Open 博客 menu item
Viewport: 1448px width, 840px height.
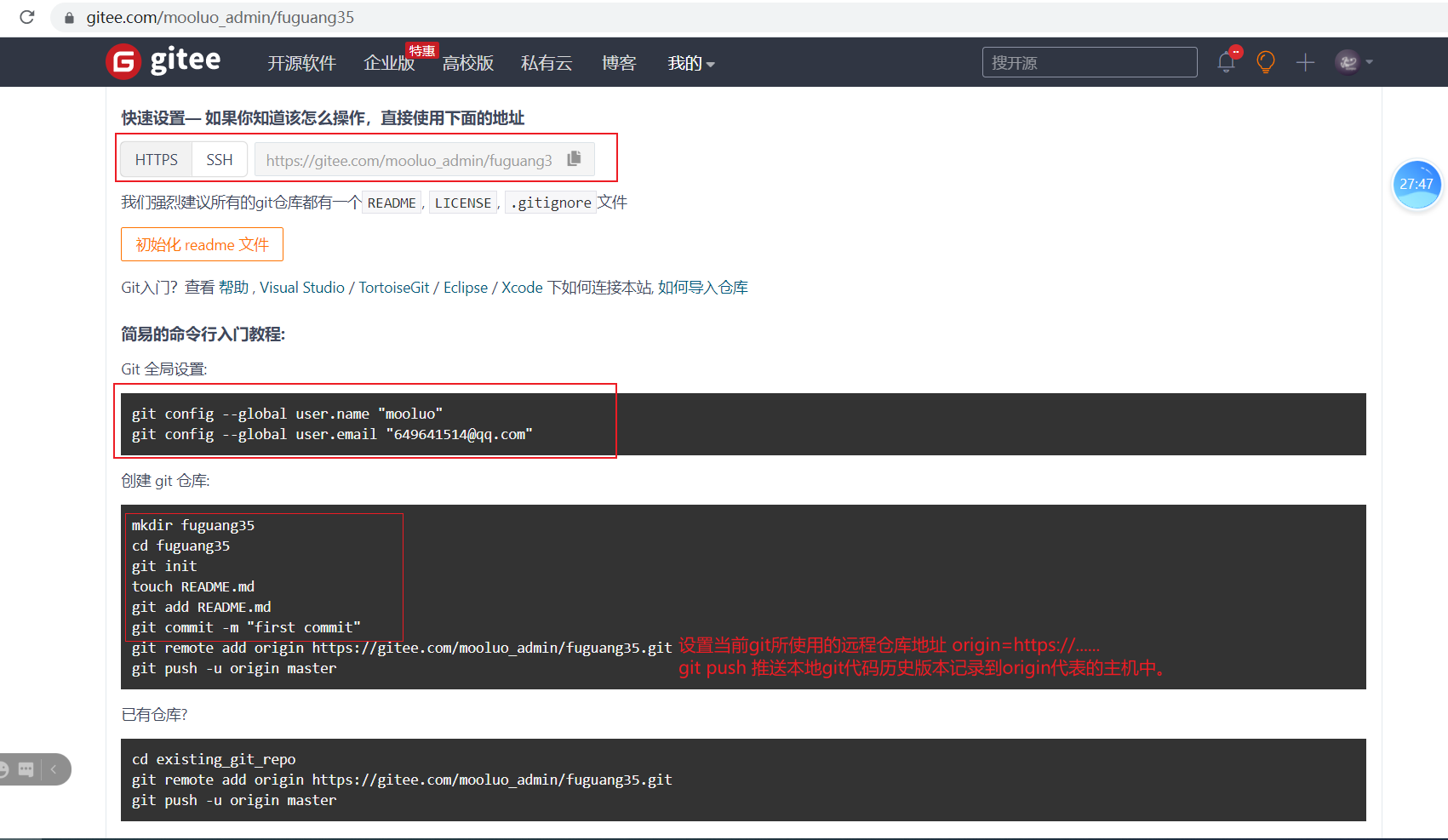click(x=619, y=63)
